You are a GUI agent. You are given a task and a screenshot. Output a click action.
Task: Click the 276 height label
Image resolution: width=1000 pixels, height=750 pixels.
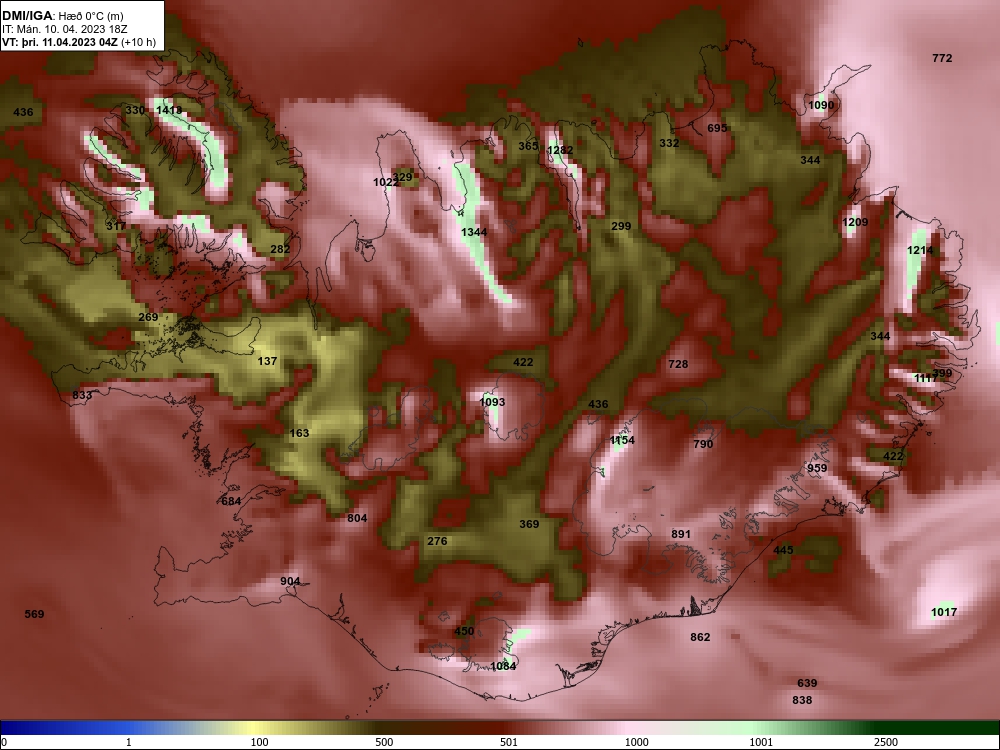437,541
